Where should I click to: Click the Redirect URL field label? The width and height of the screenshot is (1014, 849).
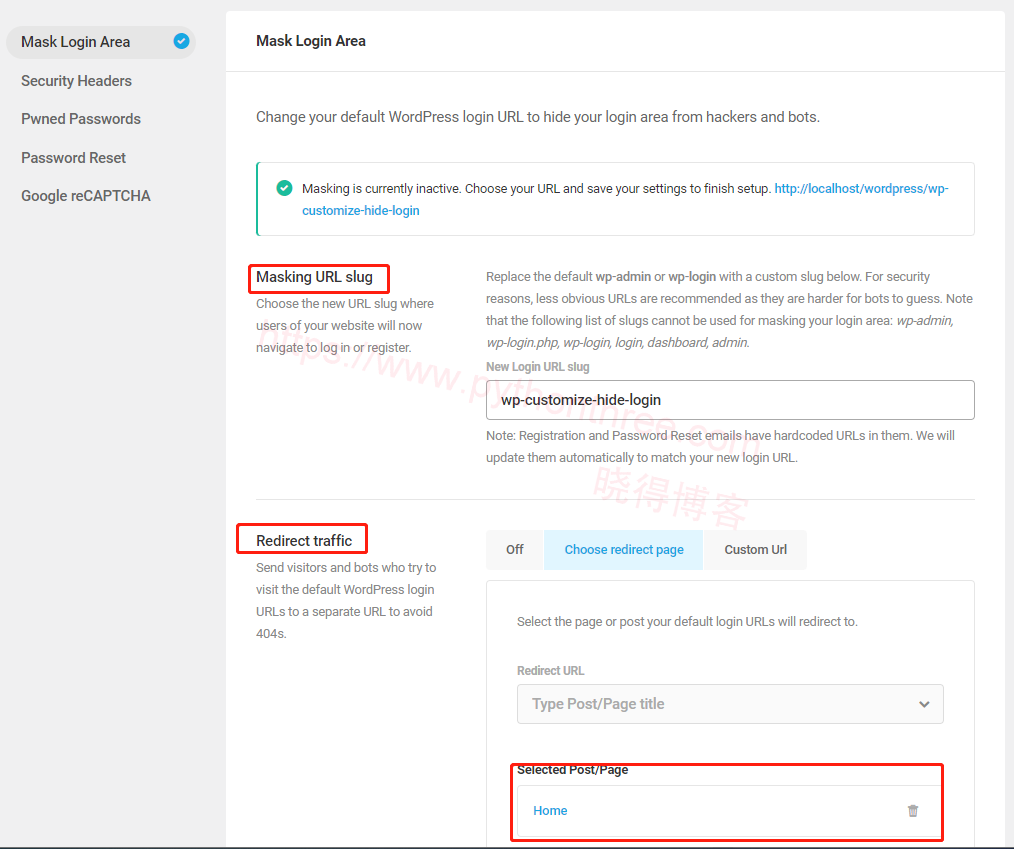[x=550, y=671]
